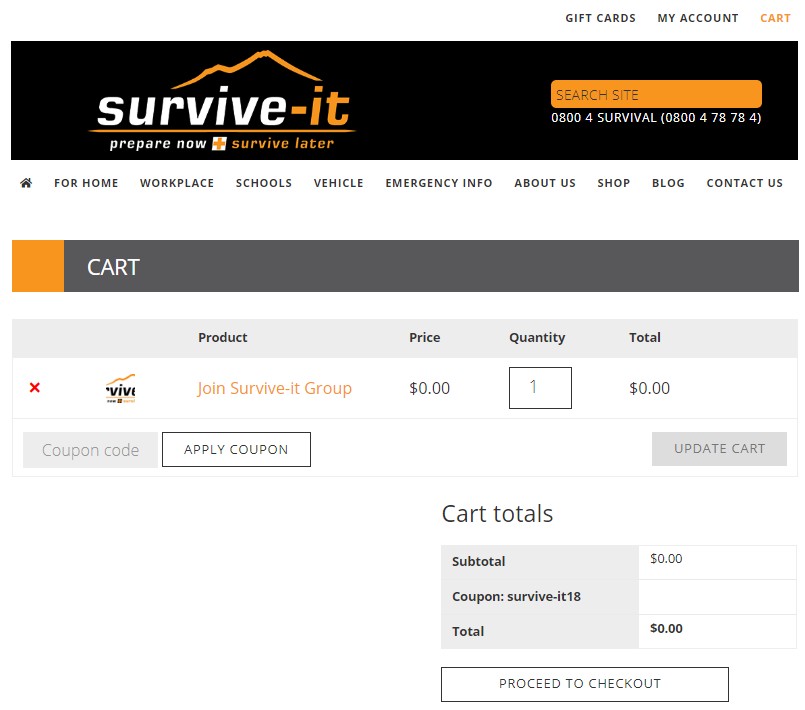Visit the About Us page
Screen dimensions: 805x710
(545, 183)
